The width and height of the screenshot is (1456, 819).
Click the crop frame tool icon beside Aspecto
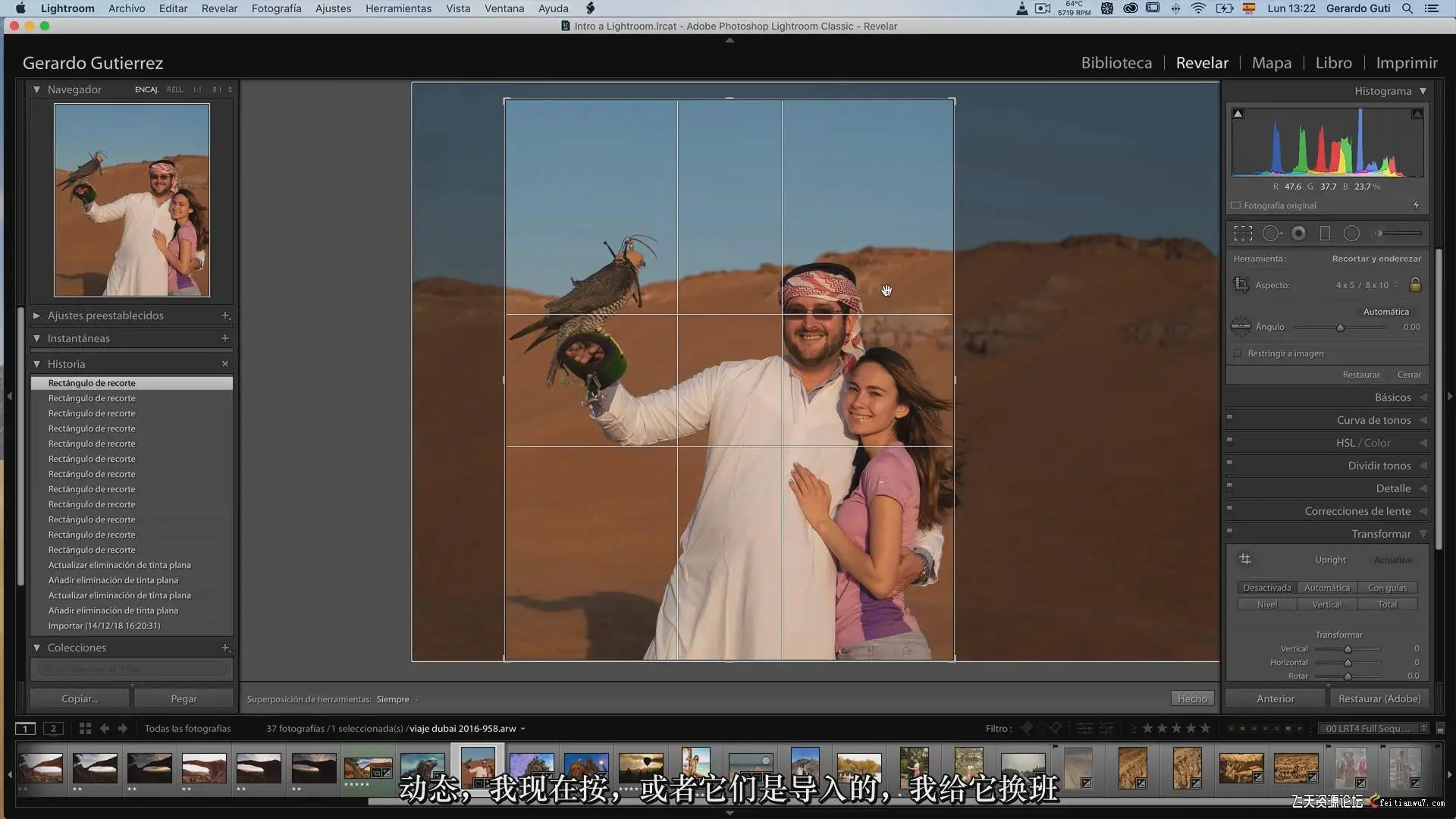[1241, 284]
